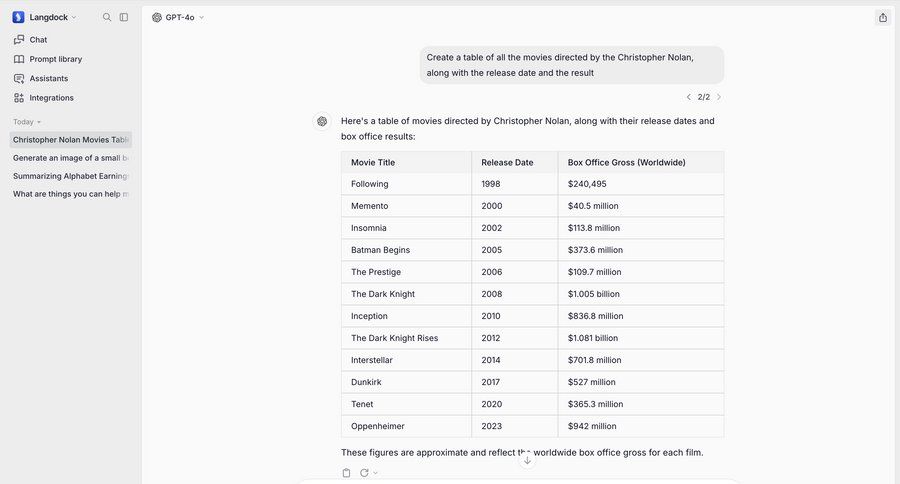Open the Prompt library menu item

click(55, 59)
